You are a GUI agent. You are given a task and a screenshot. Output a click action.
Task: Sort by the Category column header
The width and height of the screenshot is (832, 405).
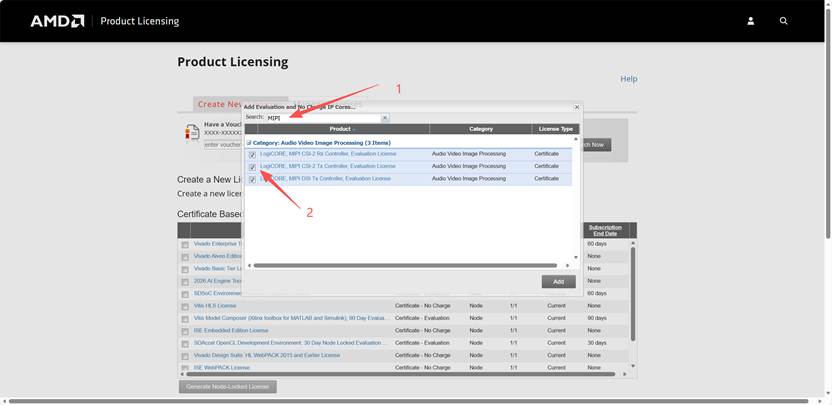[x=481, y=129]
